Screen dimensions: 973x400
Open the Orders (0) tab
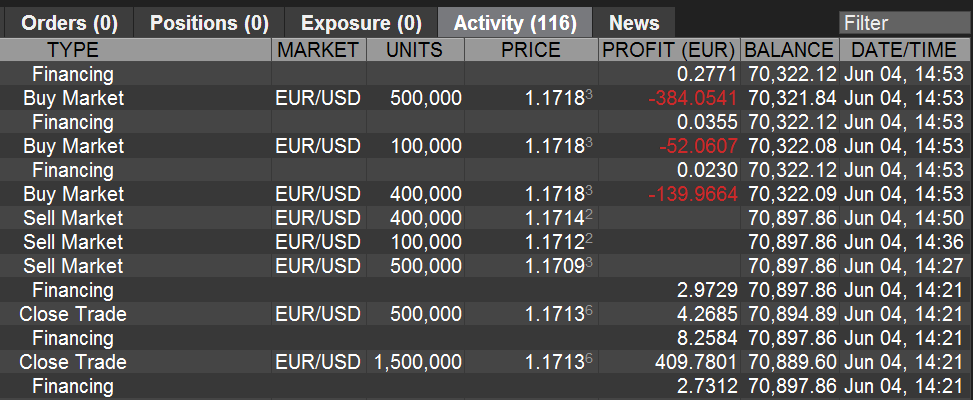point(67,23)
